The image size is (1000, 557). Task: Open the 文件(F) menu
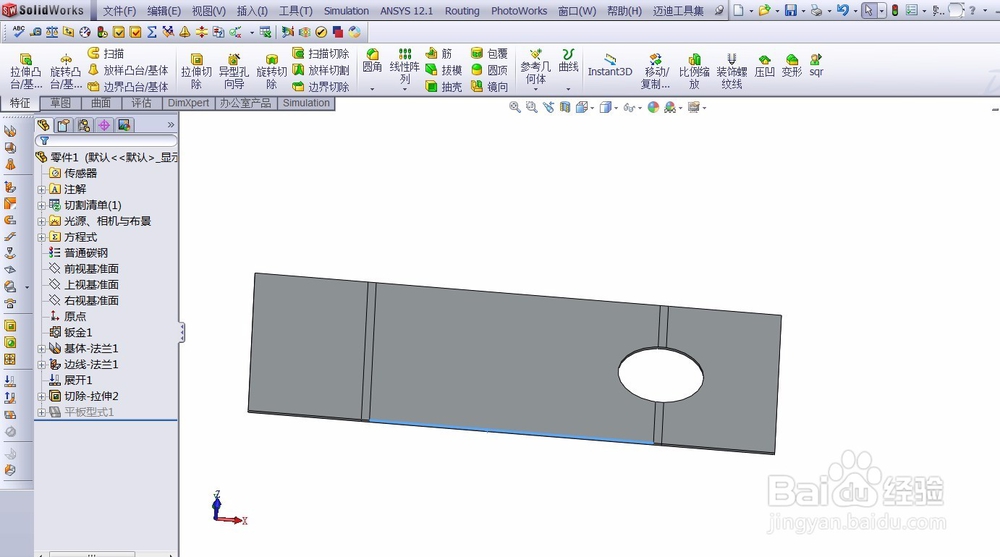click(119, 11)
